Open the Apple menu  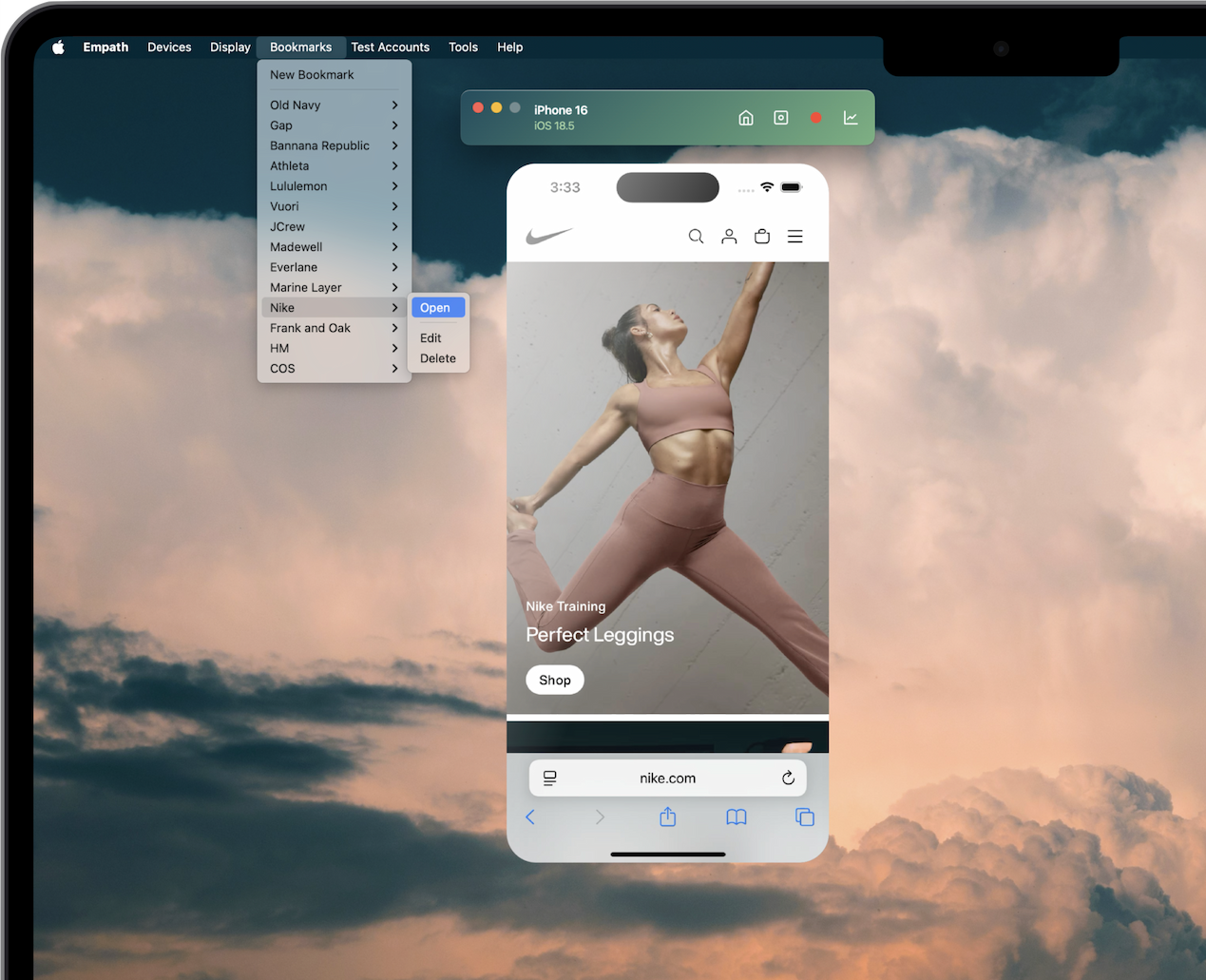(59, 47)
